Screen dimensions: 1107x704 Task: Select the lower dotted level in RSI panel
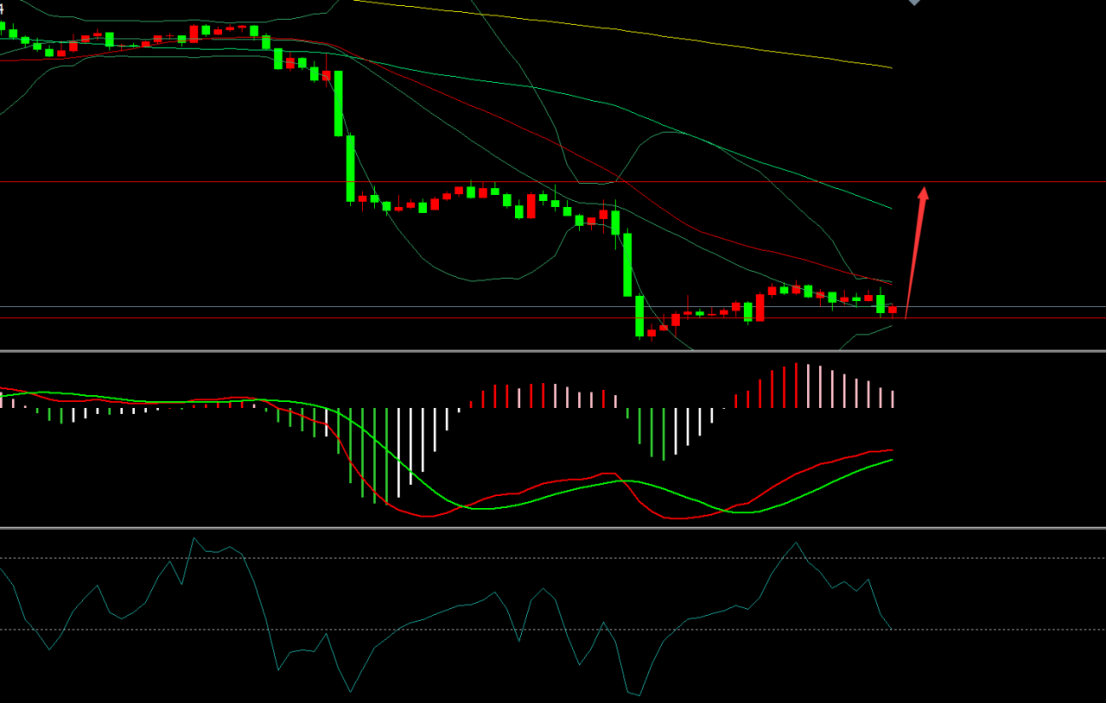click(x=554, y=630)
